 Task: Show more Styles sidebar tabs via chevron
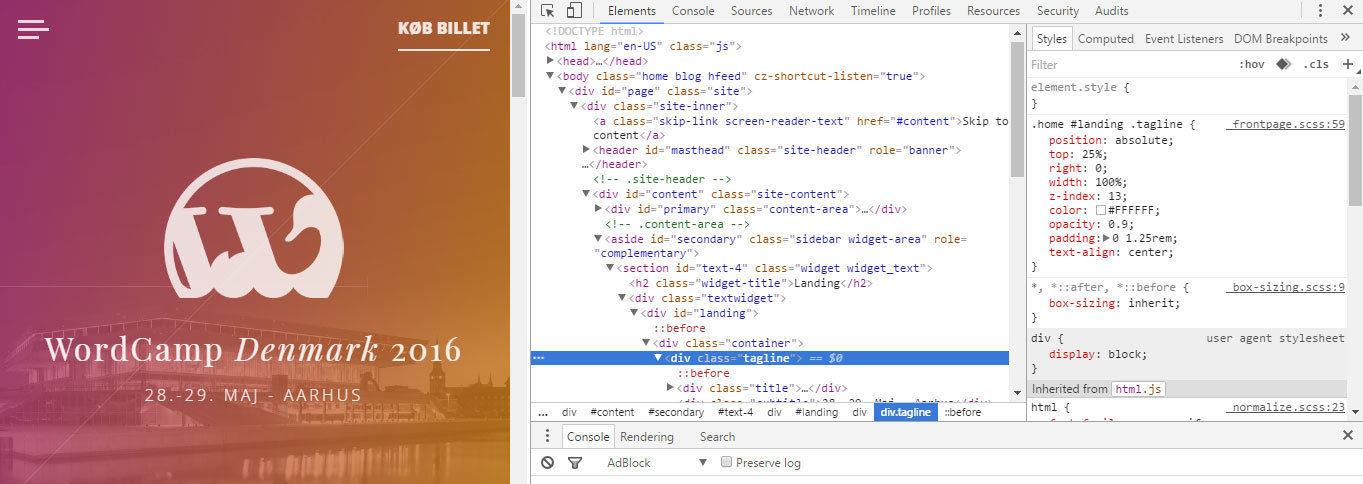1347,39
